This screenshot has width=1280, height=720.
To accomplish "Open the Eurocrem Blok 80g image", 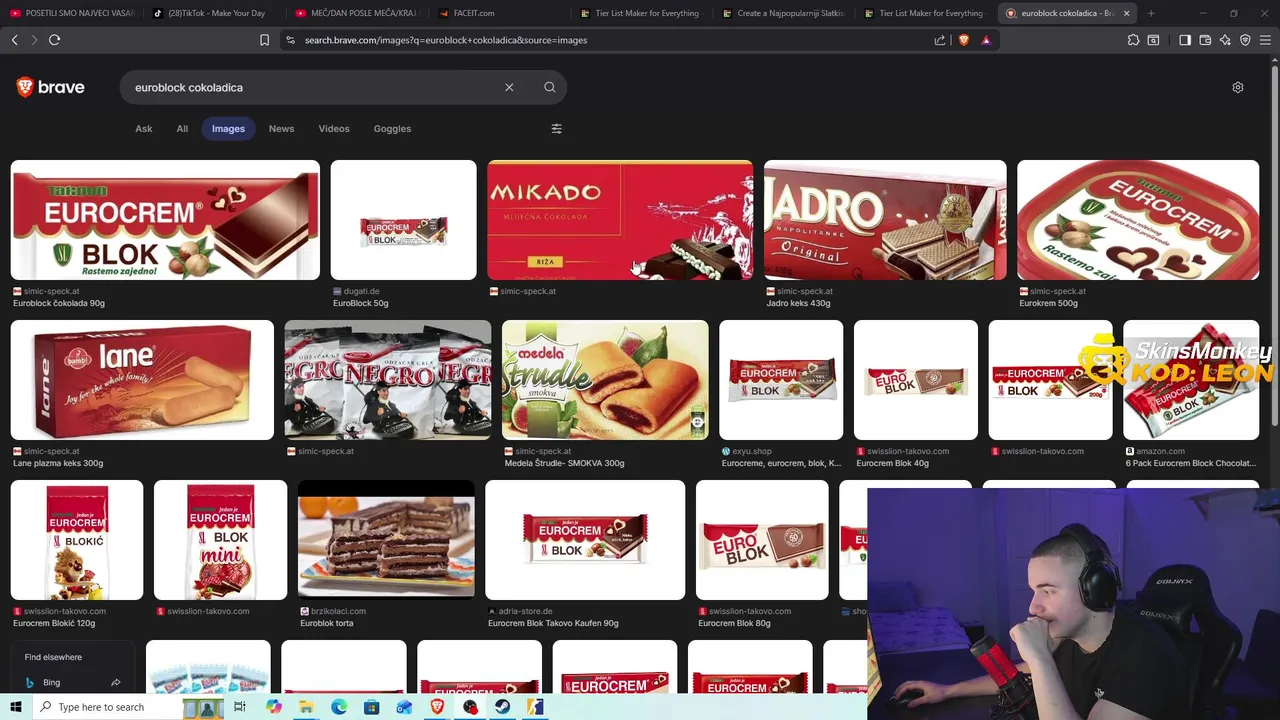I will tap(762, 540).
